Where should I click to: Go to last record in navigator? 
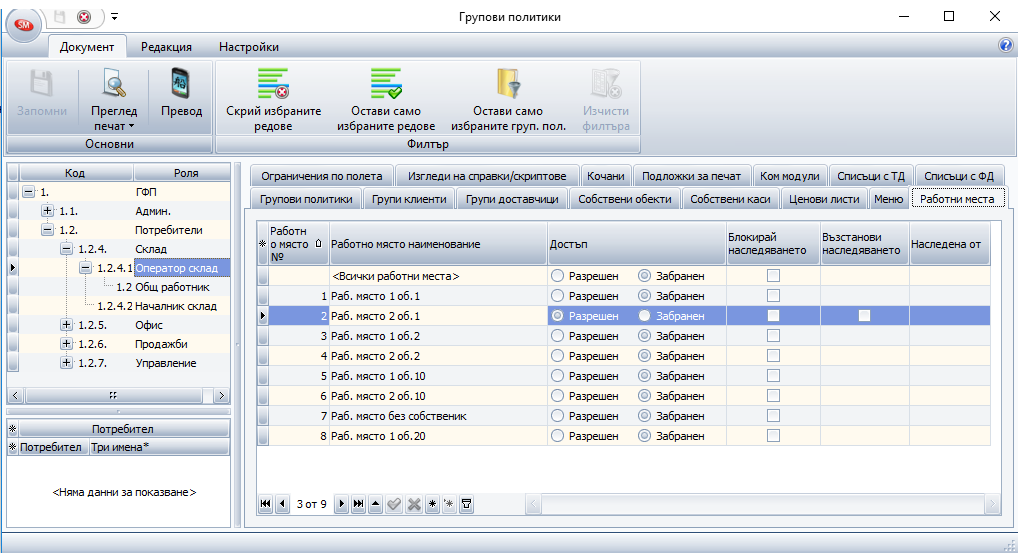click(358, 504)
